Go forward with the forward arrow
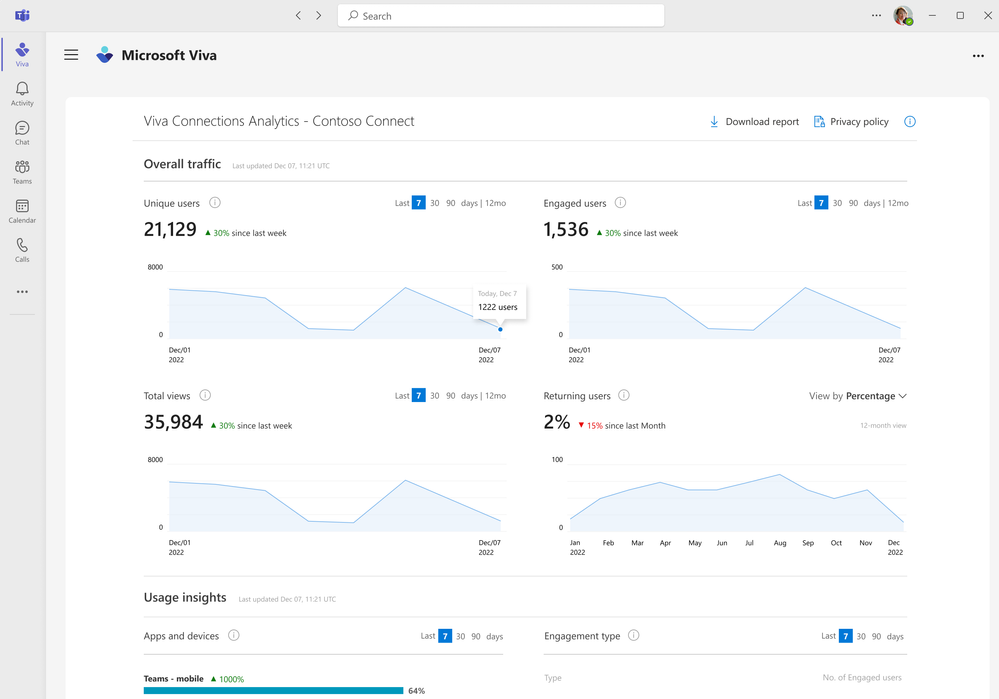Image resolution: width=999 pixels, height=699 pixels. point(319,15)
